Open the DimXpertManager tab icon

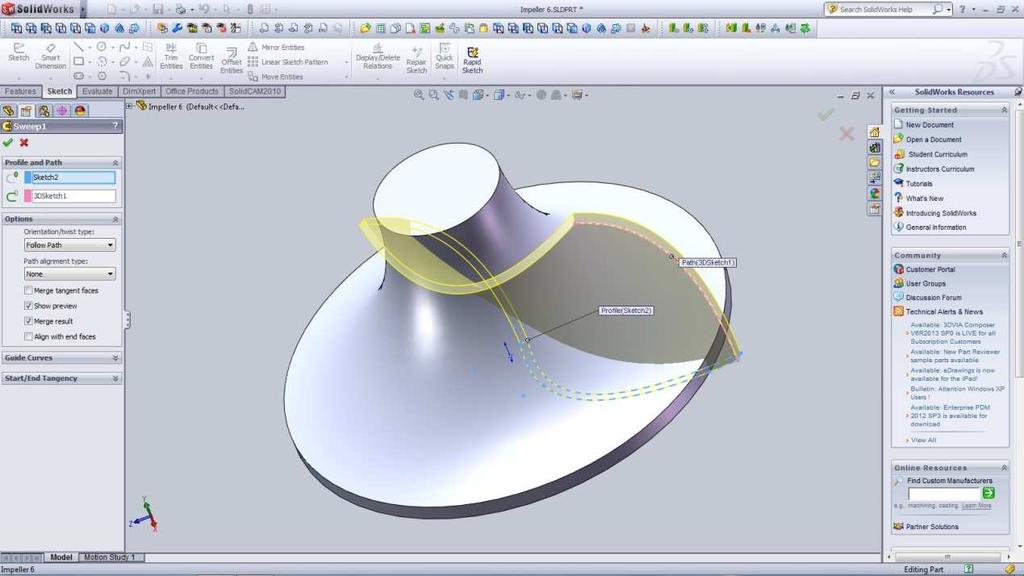pos(62,111)
